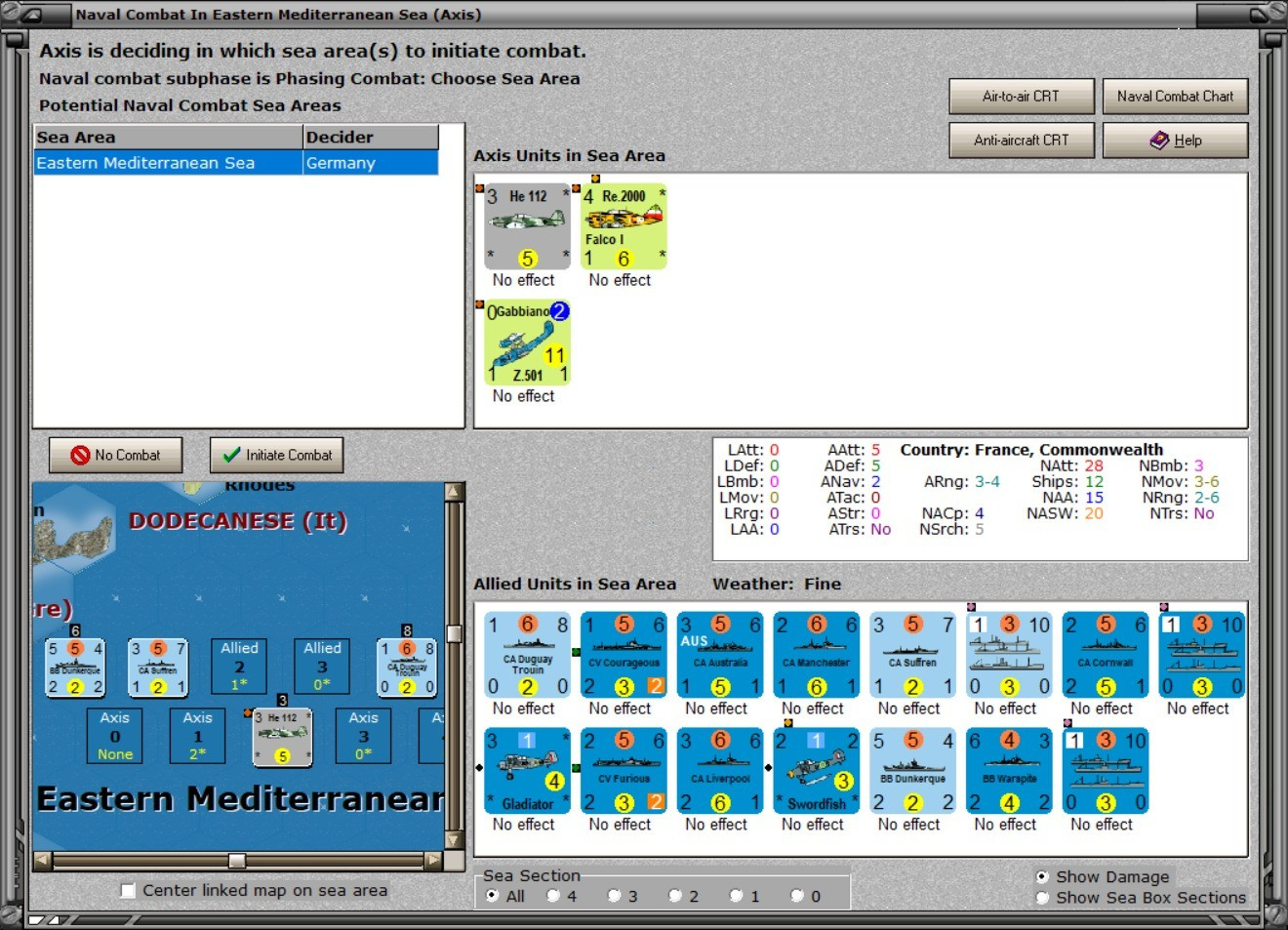Select sea section 0

(797, 896)
